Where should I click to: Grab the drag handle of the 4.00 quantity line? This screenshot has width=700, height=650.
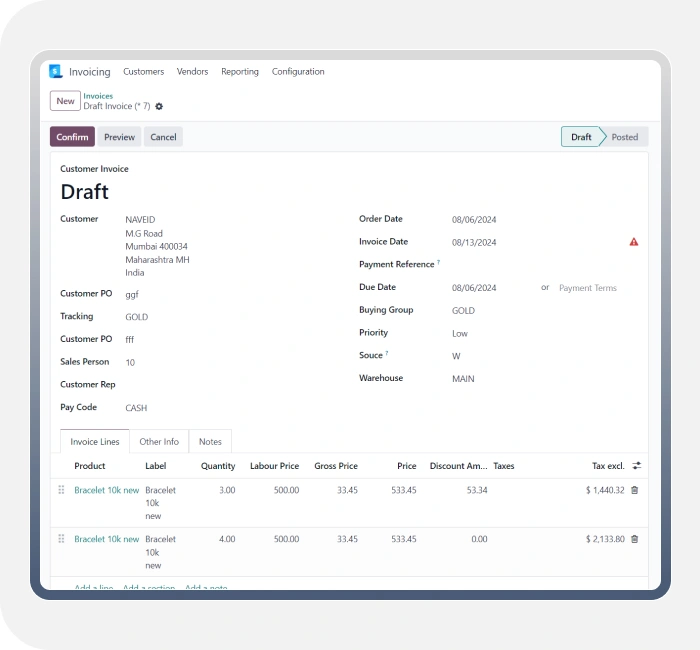pos(62,539)
